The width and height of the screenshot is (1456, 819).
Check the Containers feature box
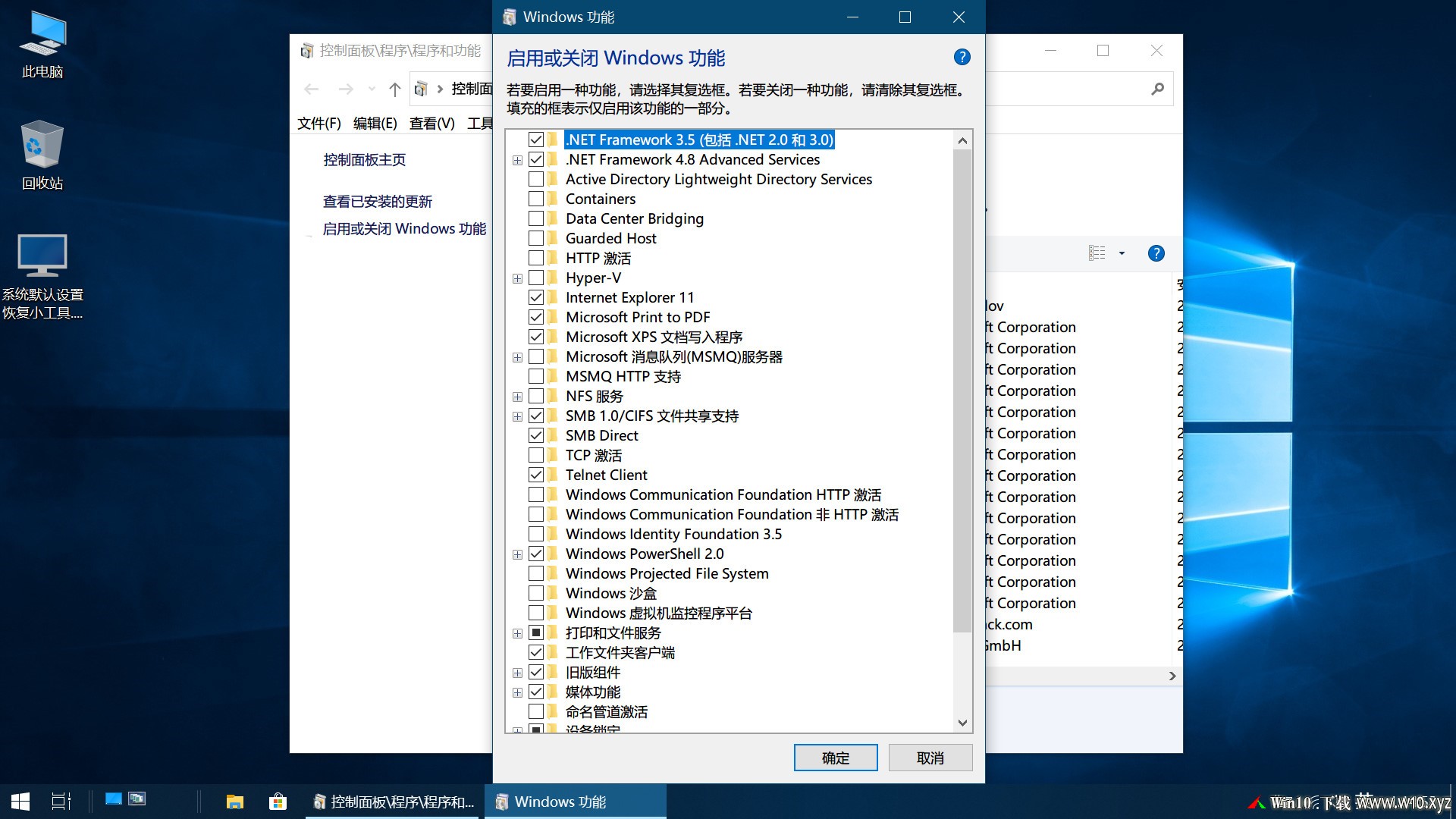point(536,199)
